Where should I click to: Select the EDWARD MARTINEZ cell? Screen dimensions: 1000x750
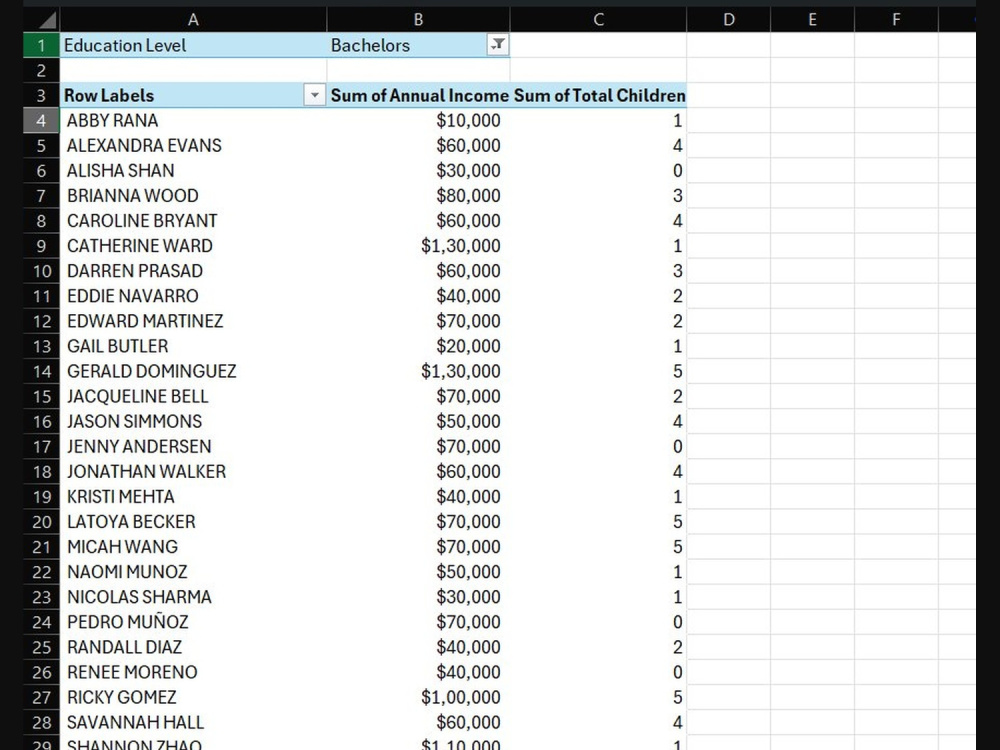[193, 321]
